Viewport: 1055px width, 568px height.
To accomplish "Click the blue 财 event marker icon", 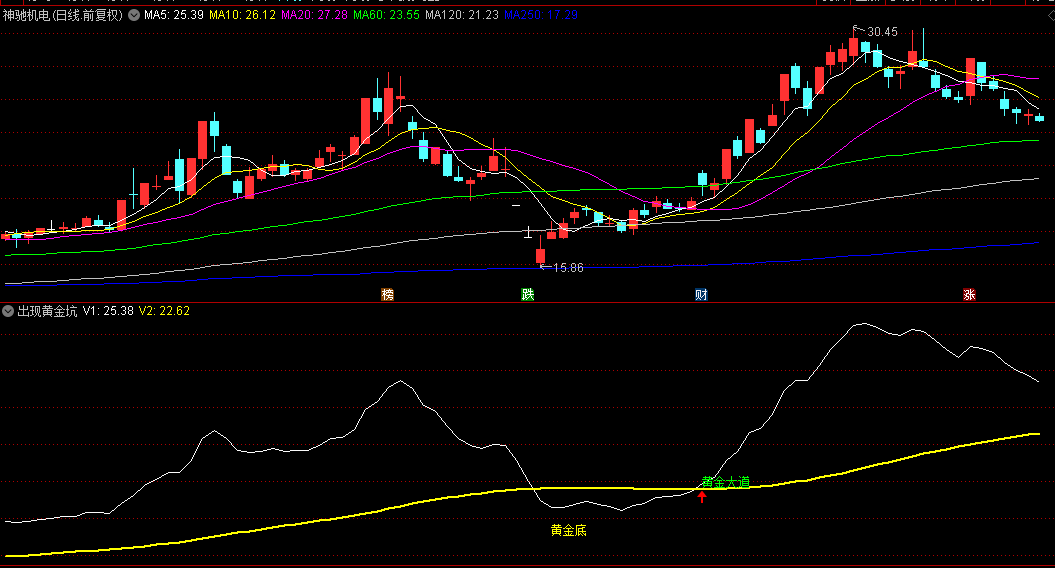I will [x=701, y=294].
